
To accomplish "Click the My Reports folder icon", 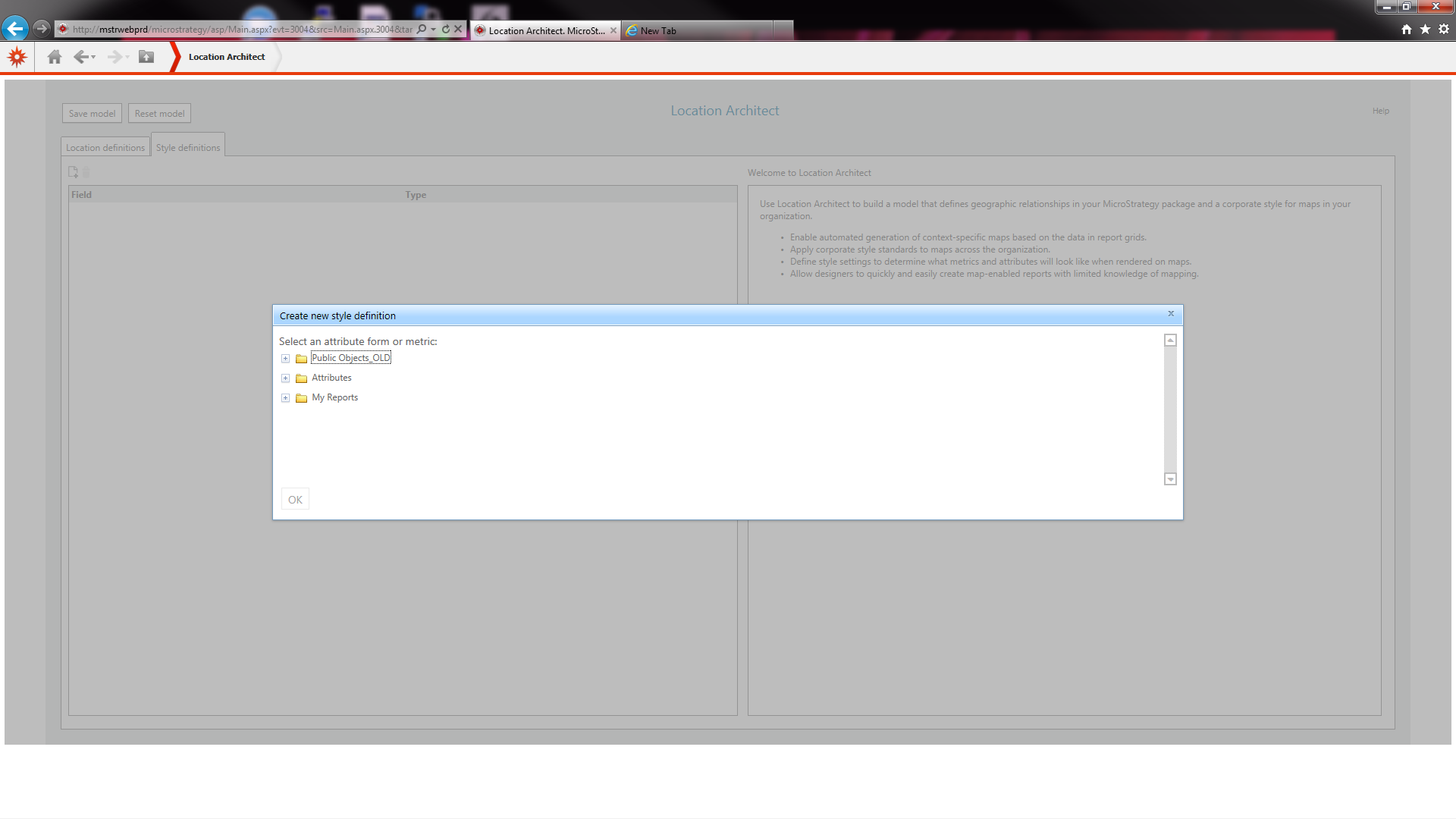I will 301,398.
